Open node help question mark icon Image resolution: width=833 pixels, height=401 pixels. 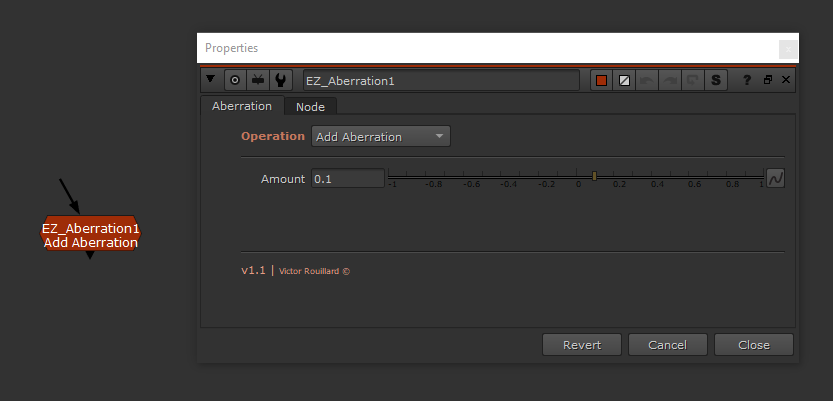[x=747, y=80]
